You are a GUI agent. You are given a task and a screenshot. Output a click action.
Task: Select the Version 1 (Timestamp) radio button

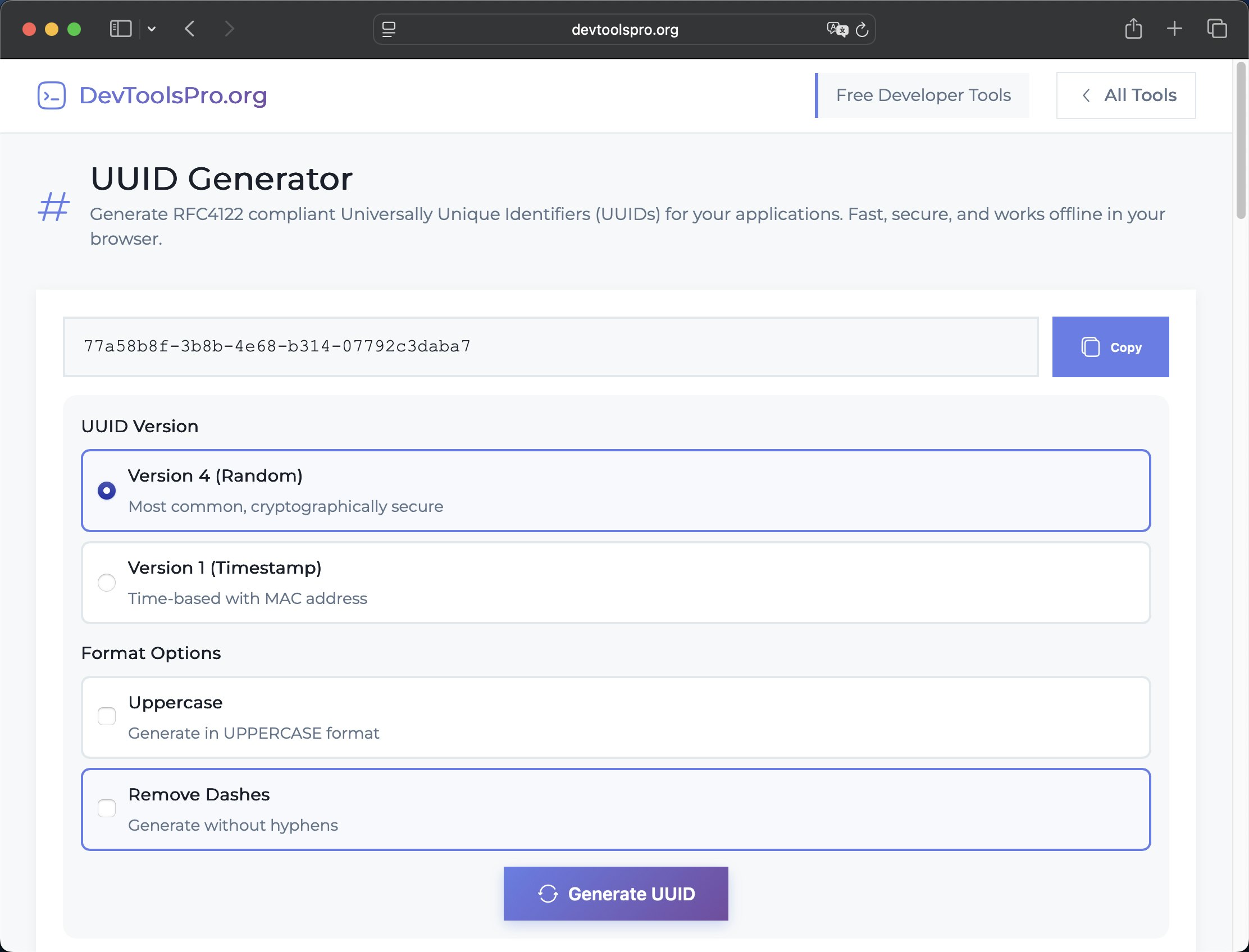point(107,583)
